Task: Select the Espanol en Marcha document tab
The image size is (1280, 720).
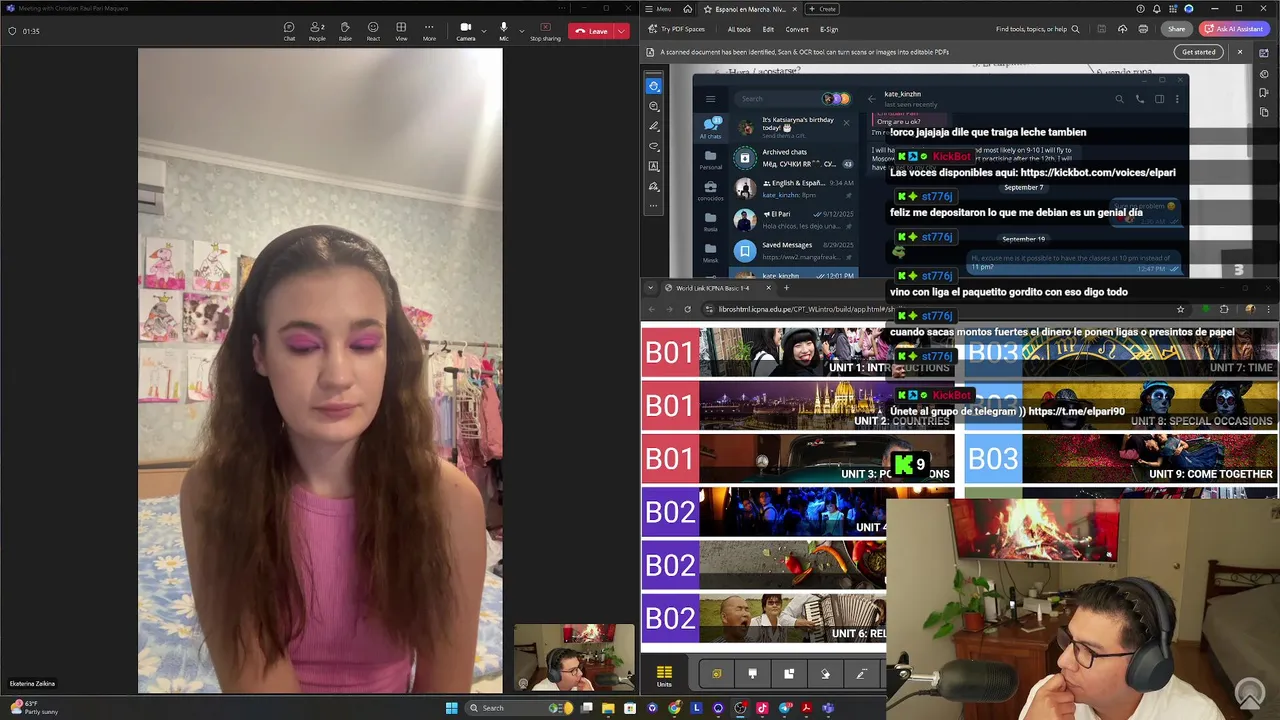Action: tap(752, 9)
